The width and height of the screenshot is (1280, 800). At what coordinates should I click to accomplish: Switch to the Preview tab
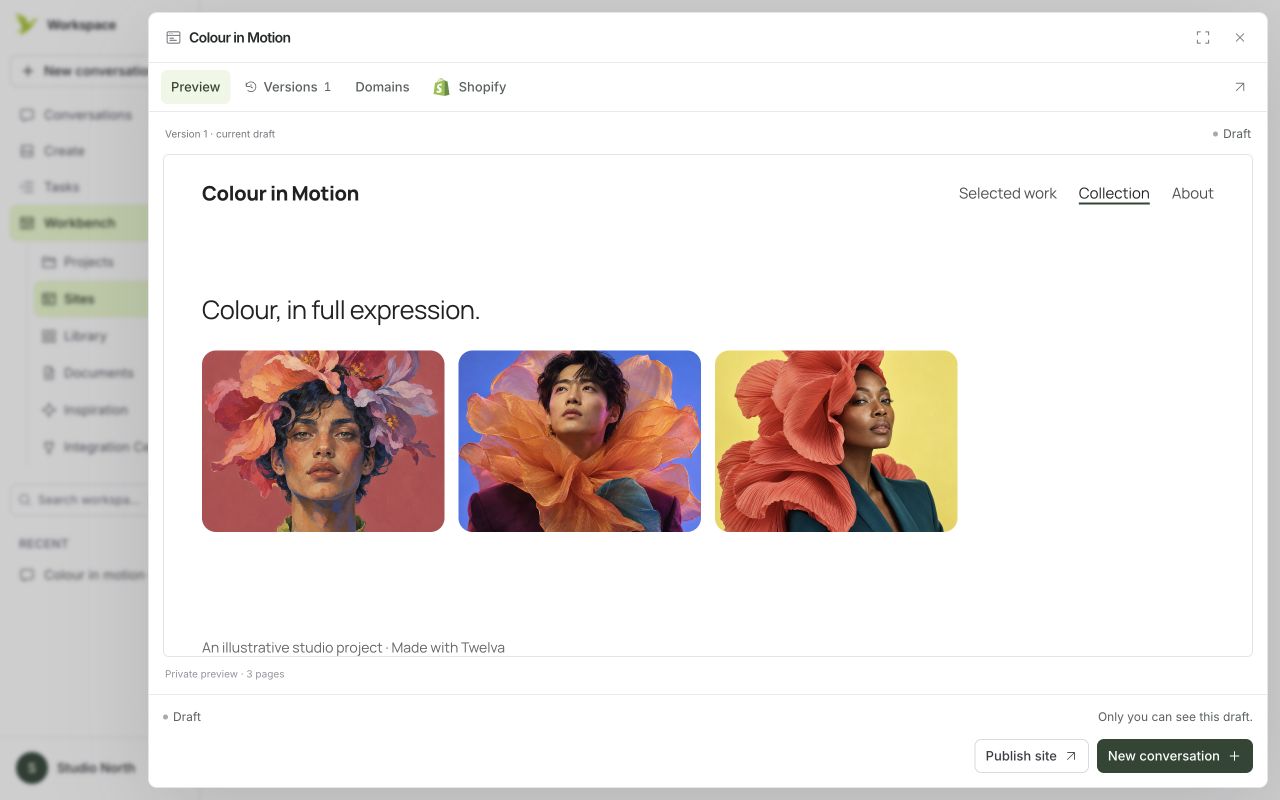click(195, 87)
